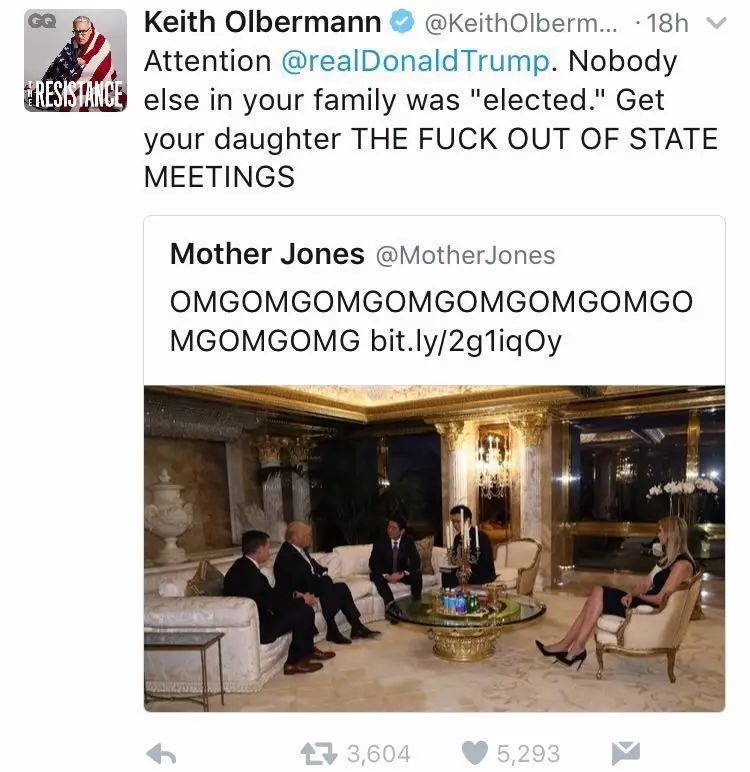View the 18h timestamp details
This screenshot has width=750, height=772.
[667, 23]
